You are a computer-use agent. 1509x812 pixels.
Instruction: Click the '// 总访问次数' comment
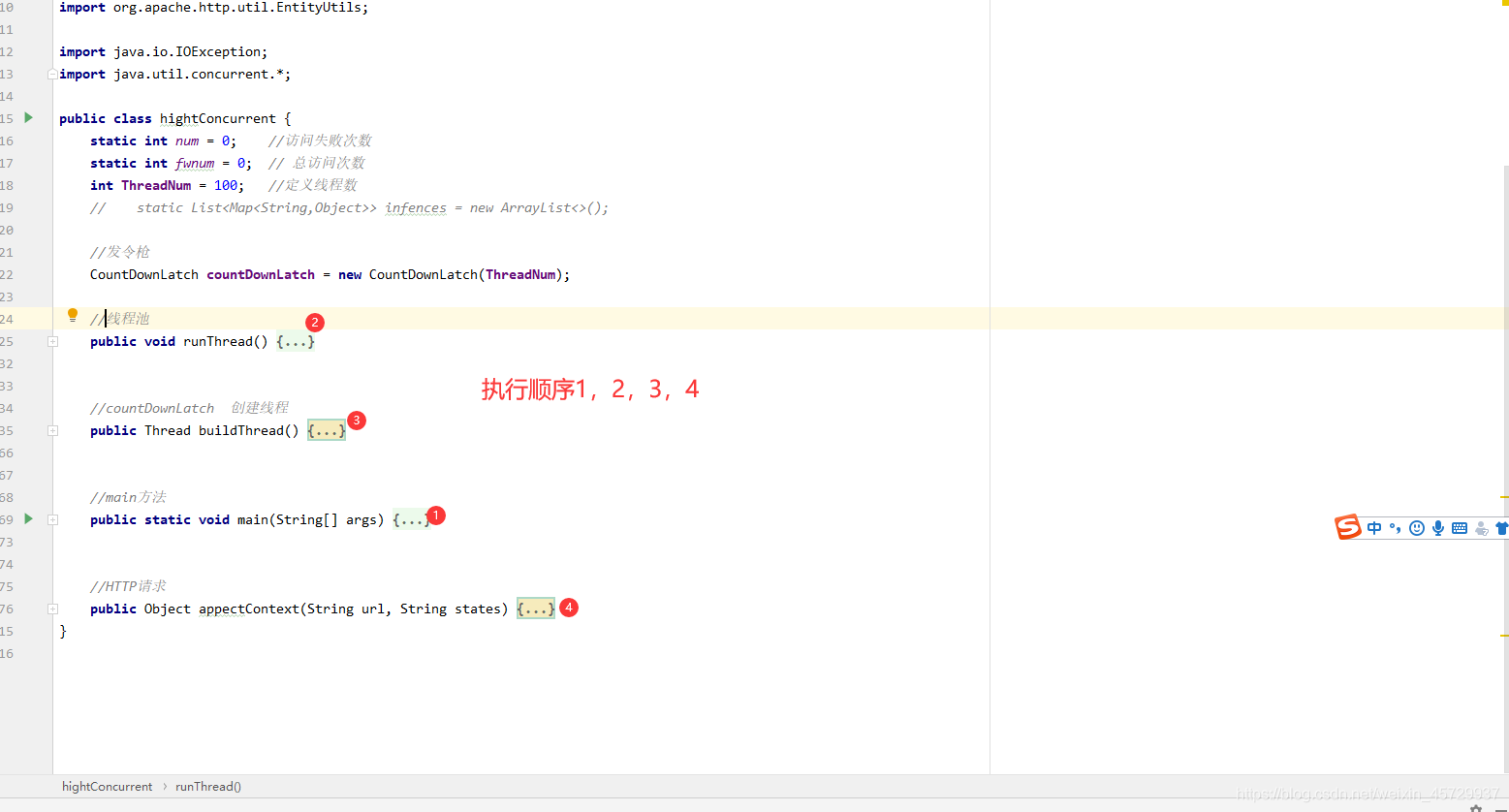(317, 163)
